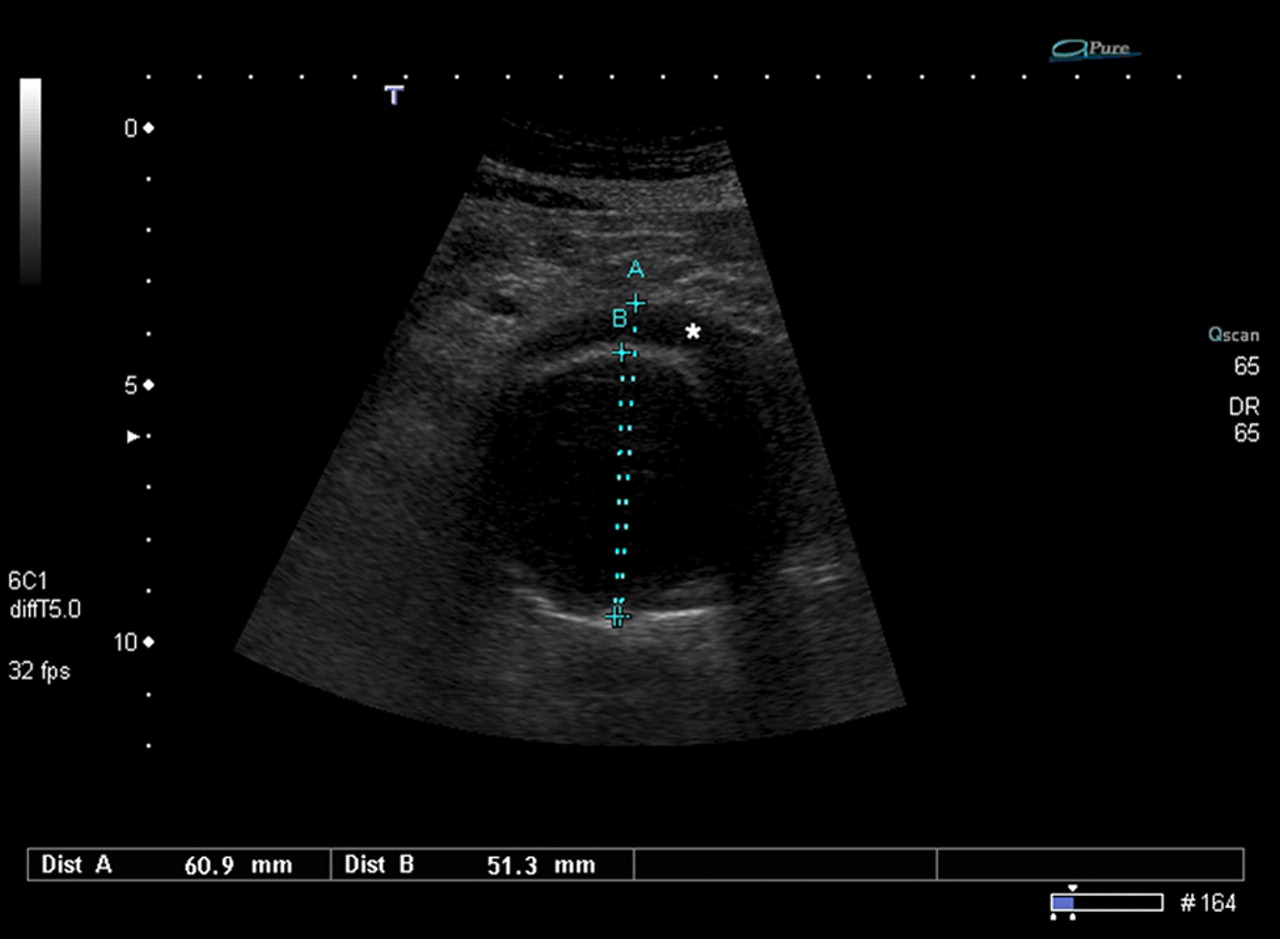Screen dimensions: 1280x939
Task: Click the DR dynamic range indicator
Action: 1246,406
